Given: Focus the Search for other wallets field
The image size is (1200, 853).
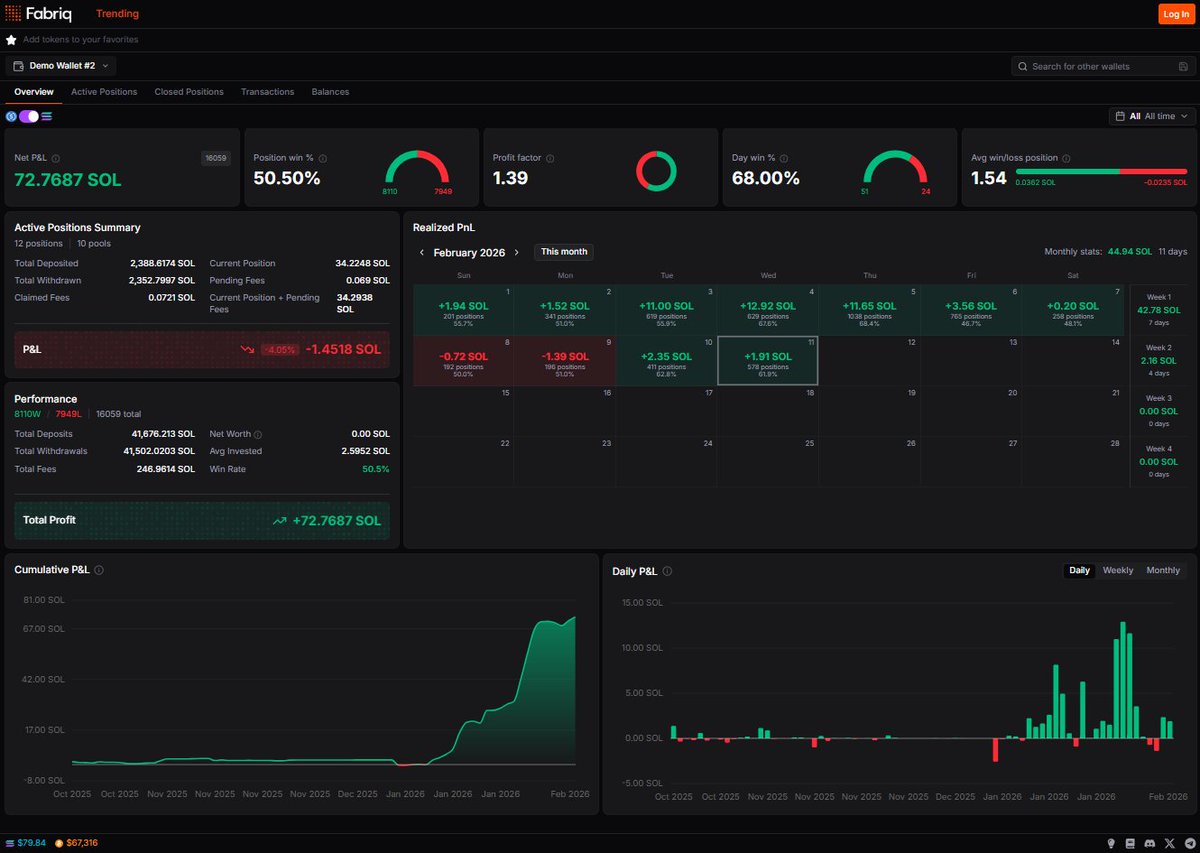Looking at the screenshot, I should [x=1104, y=66].
